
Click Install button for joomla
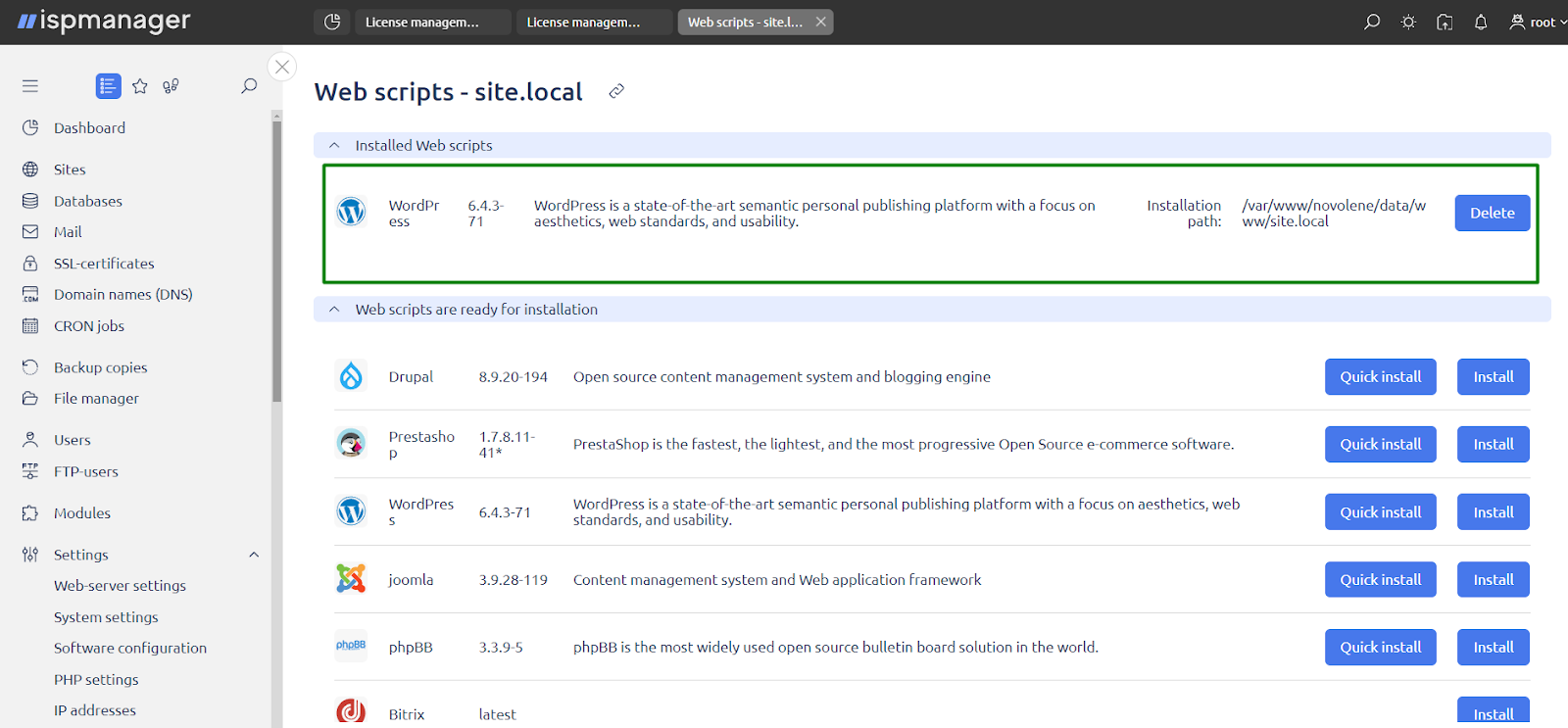tap(1494, 579)
